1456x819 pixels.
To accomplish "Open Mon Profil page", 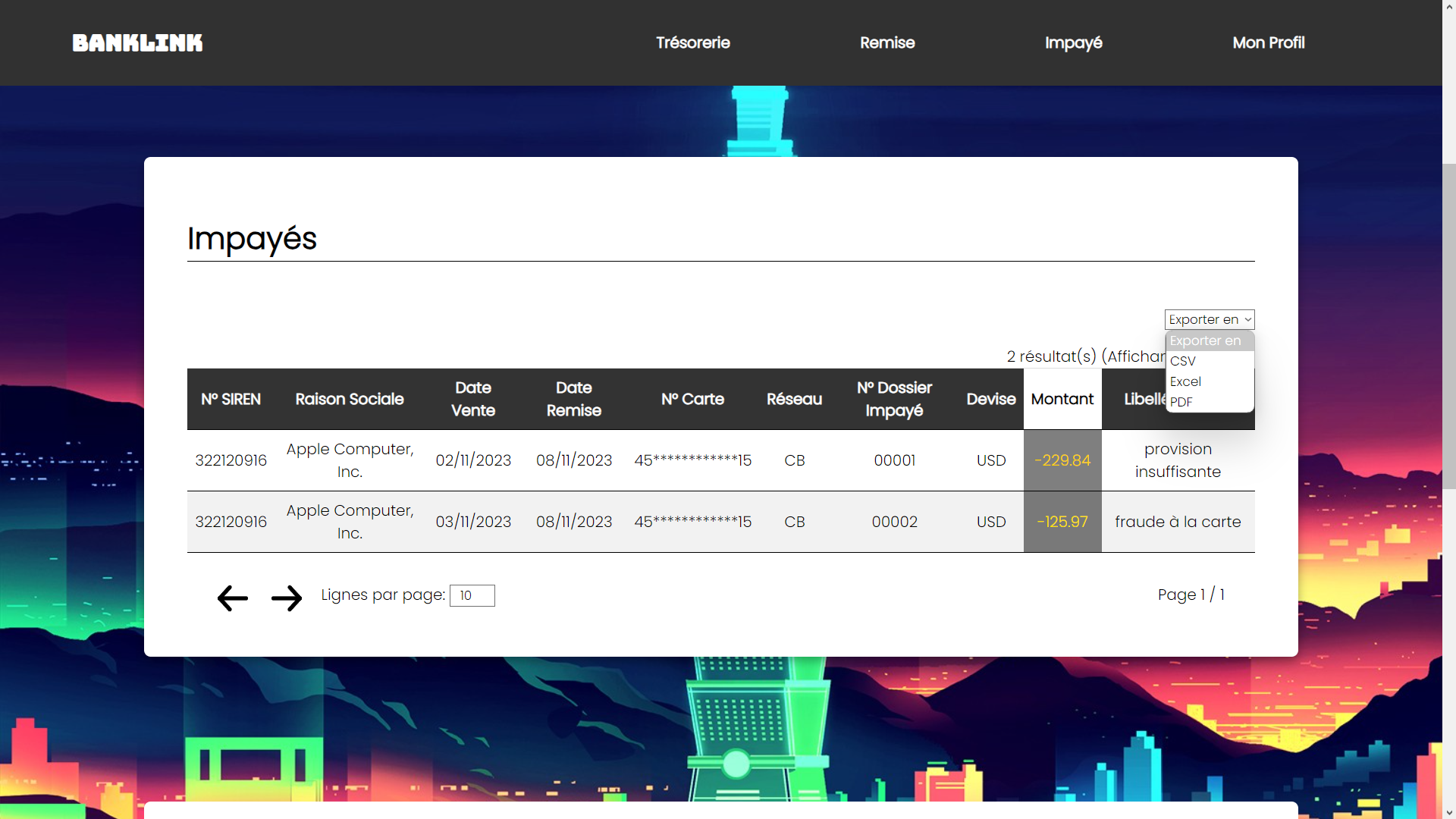I will (1269, 42).
